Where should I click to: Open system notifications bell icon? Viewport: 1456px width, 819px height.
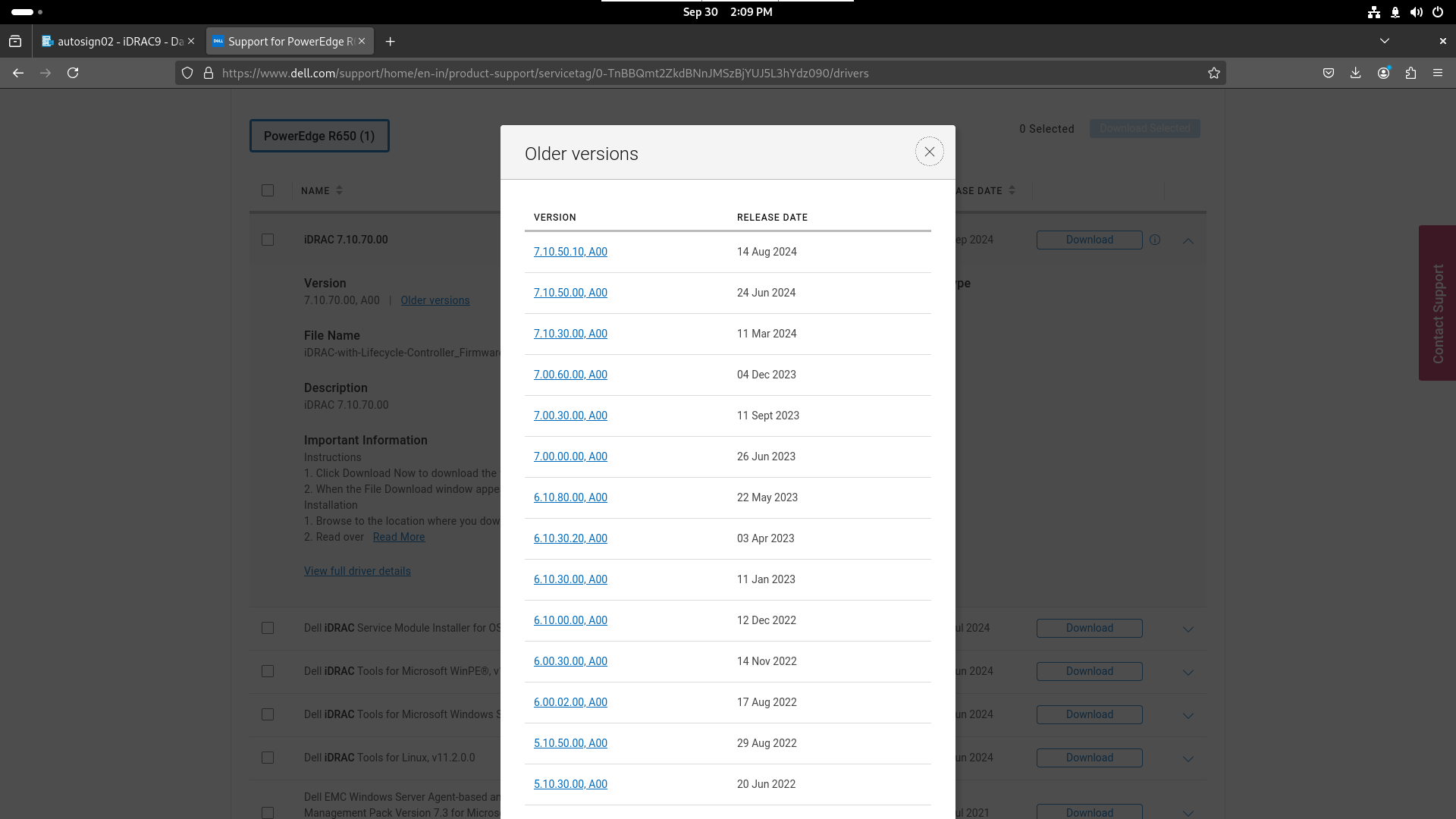click(1395, 12)
